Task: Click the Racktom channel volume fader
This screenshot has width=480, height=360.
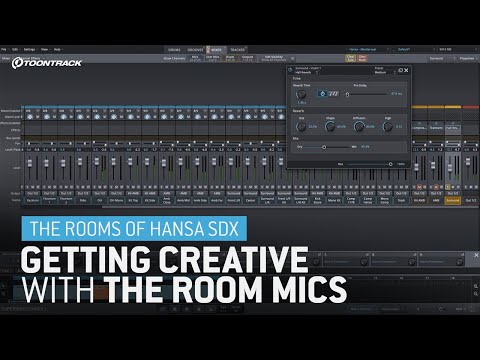Action: coord(29,163)
